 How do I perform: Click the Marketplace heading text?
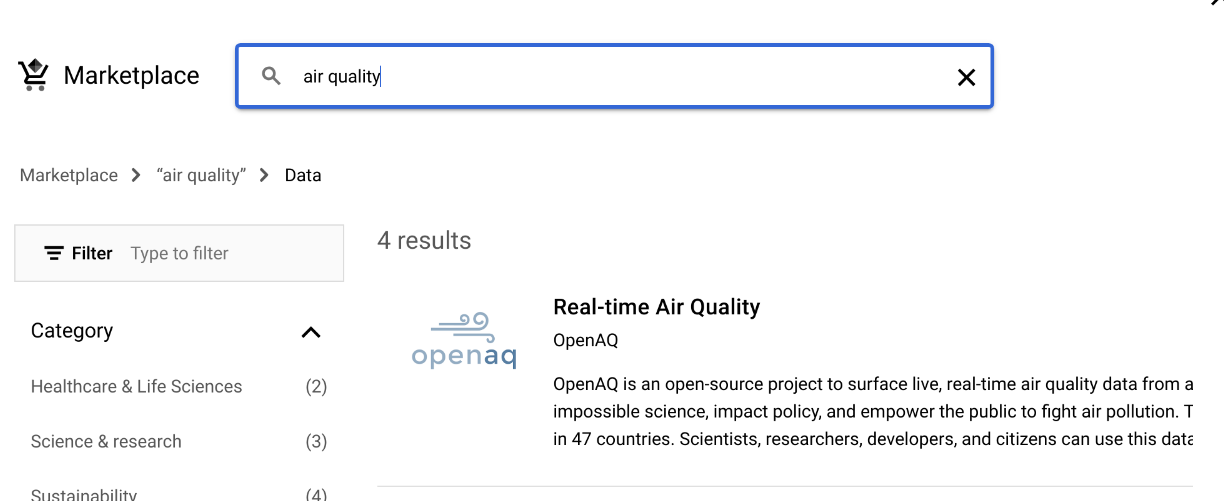coord(131,75)
